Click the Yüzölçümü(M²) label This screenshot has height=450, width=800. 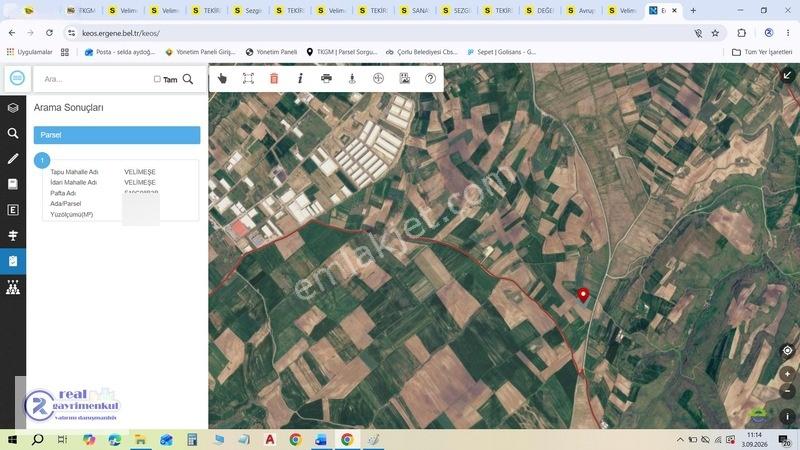coord(71,214)
